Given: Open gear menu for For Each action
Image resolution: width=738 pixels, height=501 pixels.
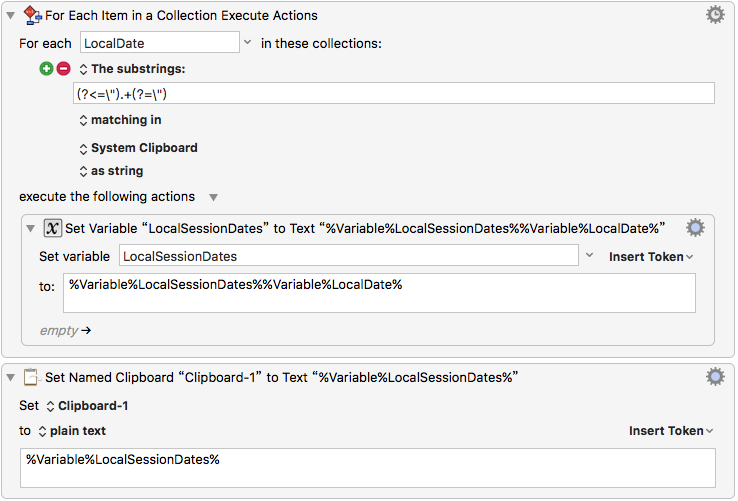Looking at the screenshot, I should [x=714, y=15].
